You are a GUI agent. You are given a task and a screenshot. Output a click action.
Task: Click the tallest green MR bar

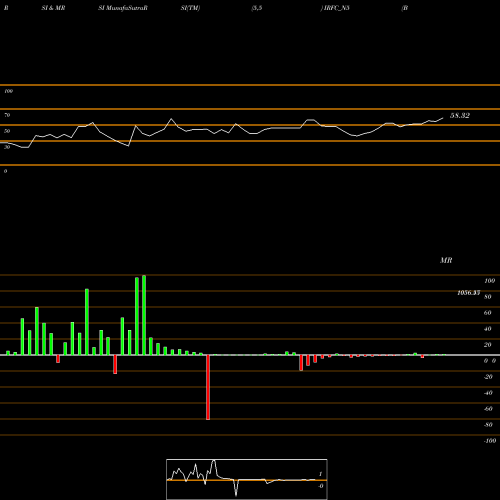pyautogui.click(x=144, y=315)
